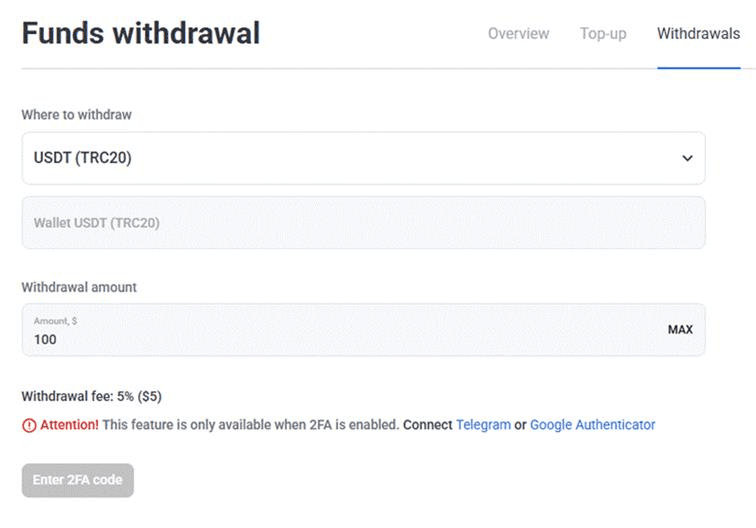The width and height of the screenshot is (756, 528).
Task: Follow the Telegram connect link
Action: pyautogui.click(x=483, y=425)
